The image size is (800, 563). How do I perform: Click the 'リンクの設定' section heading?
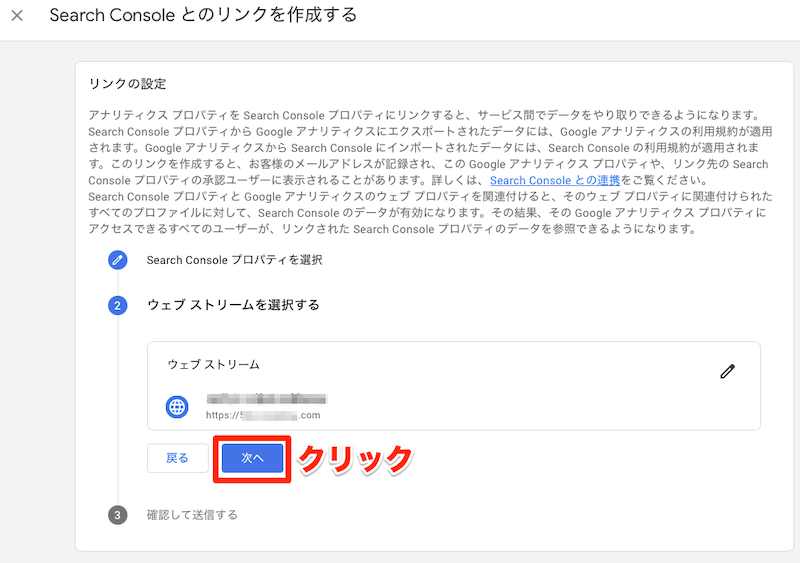pos(127,84)
